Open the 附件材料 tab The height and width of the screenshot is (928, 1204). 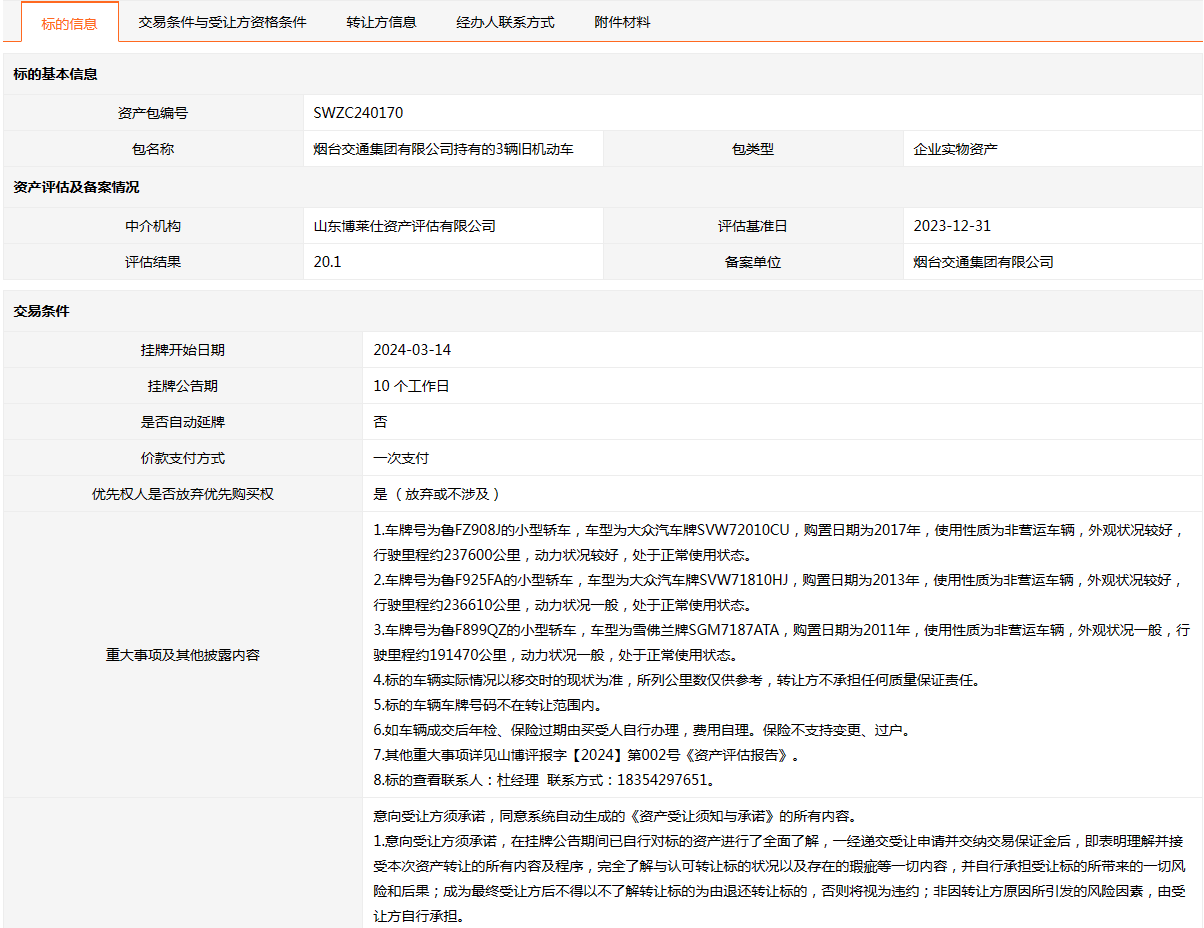pyautogui.click(x=622, y=22)
